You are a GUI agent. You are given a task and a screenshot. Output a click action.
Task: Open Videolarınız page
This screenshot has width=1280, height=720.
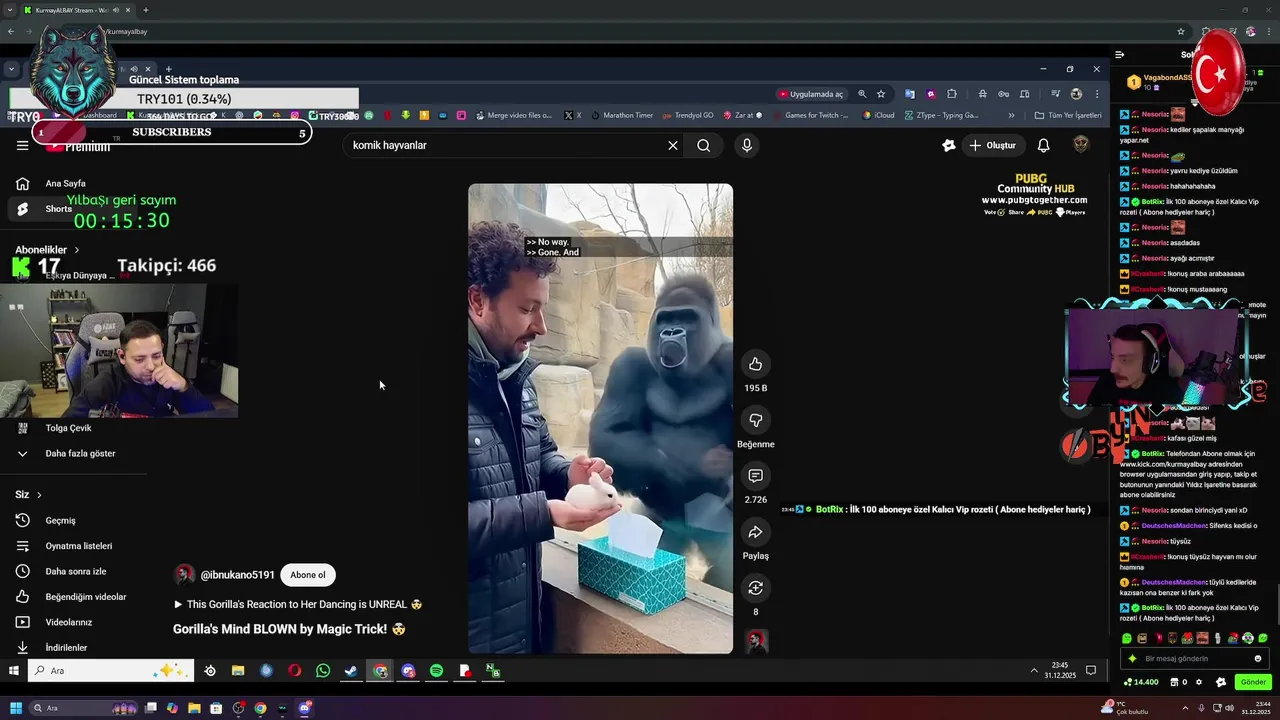tap(68, 623)
